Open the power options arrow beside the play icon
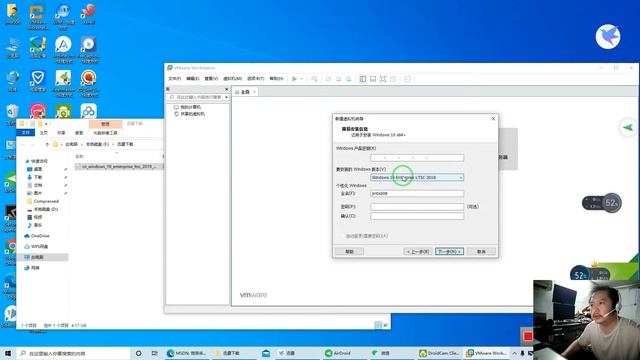640x360 pixels. (x=302, y=79)
